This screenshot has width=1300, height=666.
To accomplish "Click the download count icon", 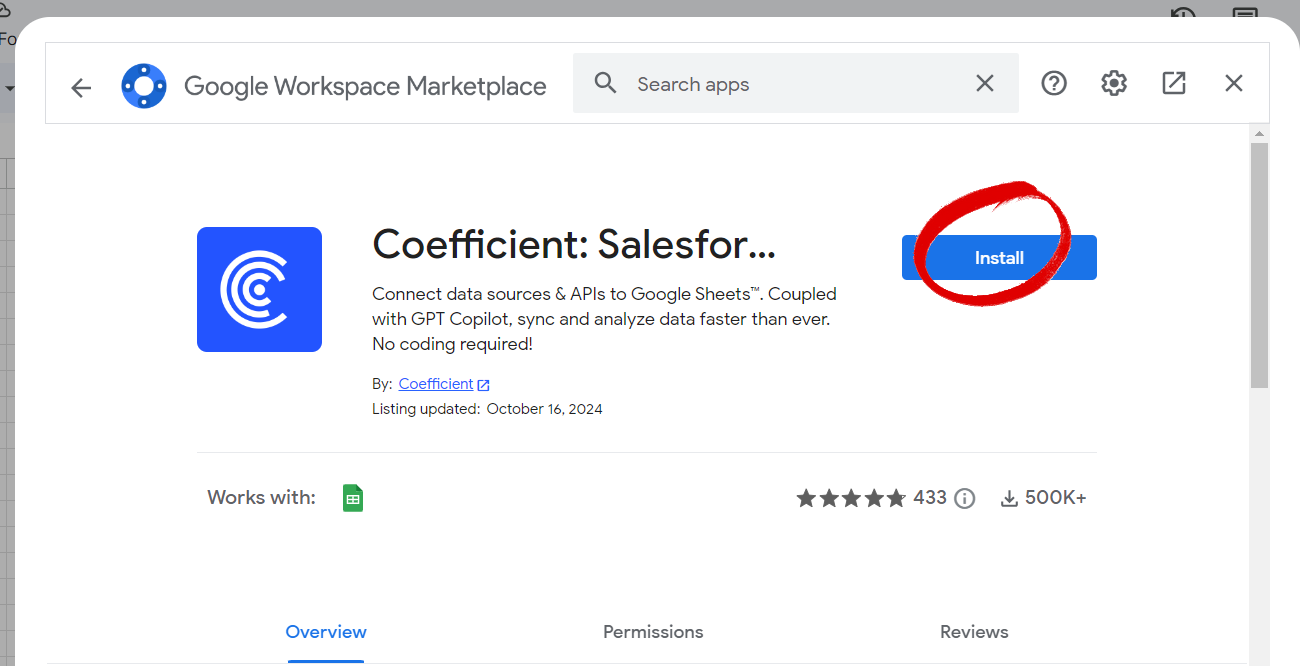I will (1009, 498).
